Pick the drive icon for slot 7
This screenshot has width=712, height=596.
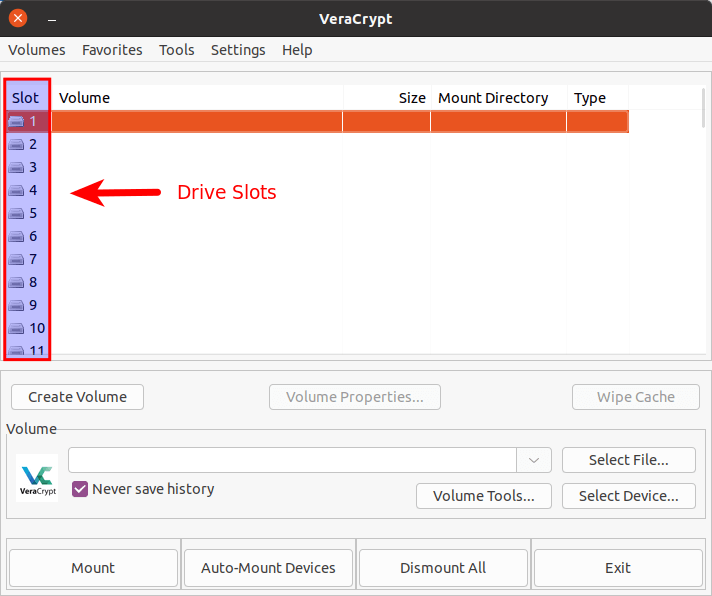[17, 259]
